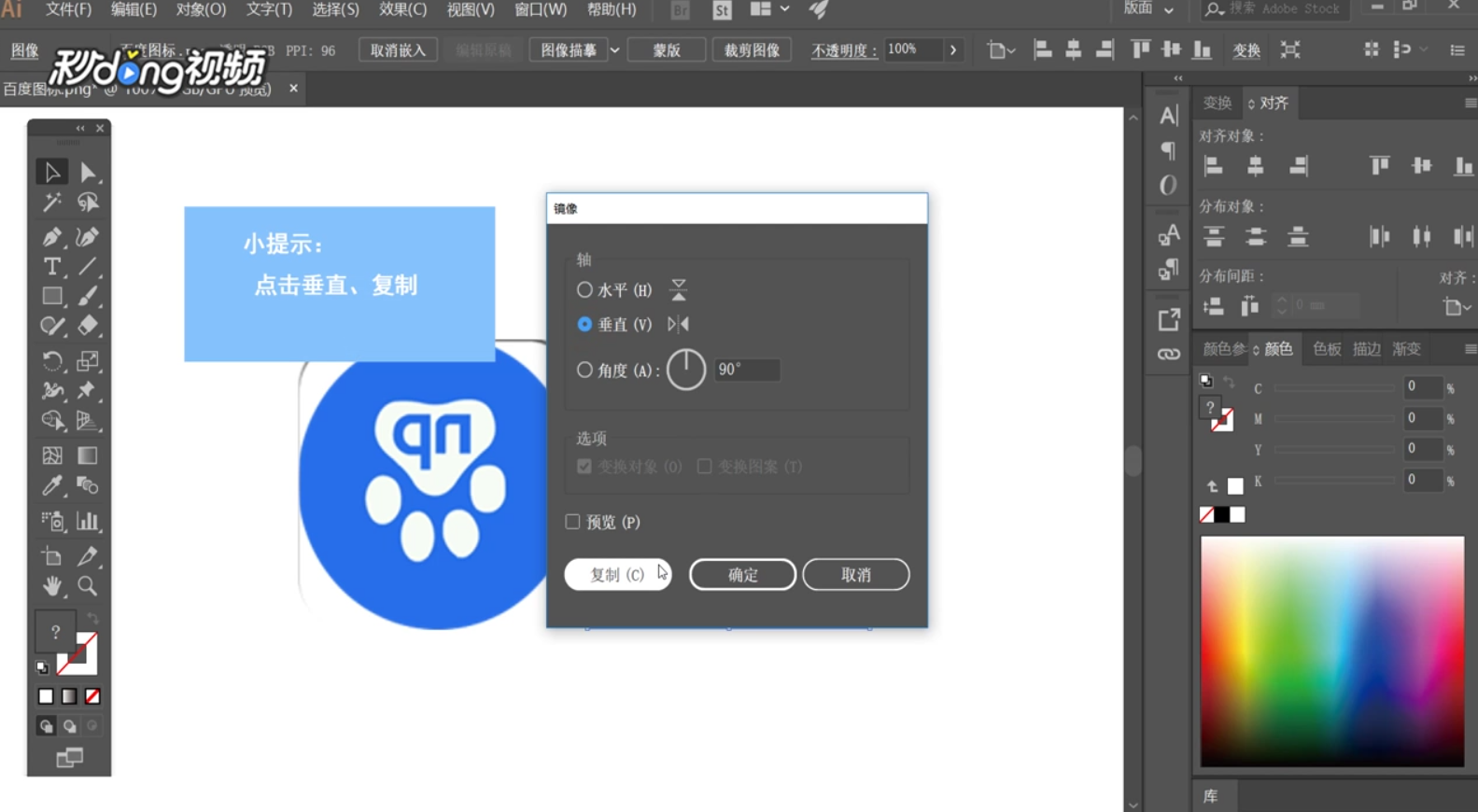Select the Pen tool
This screenshot has width=1478, height=812.
[x=52, y=236]
